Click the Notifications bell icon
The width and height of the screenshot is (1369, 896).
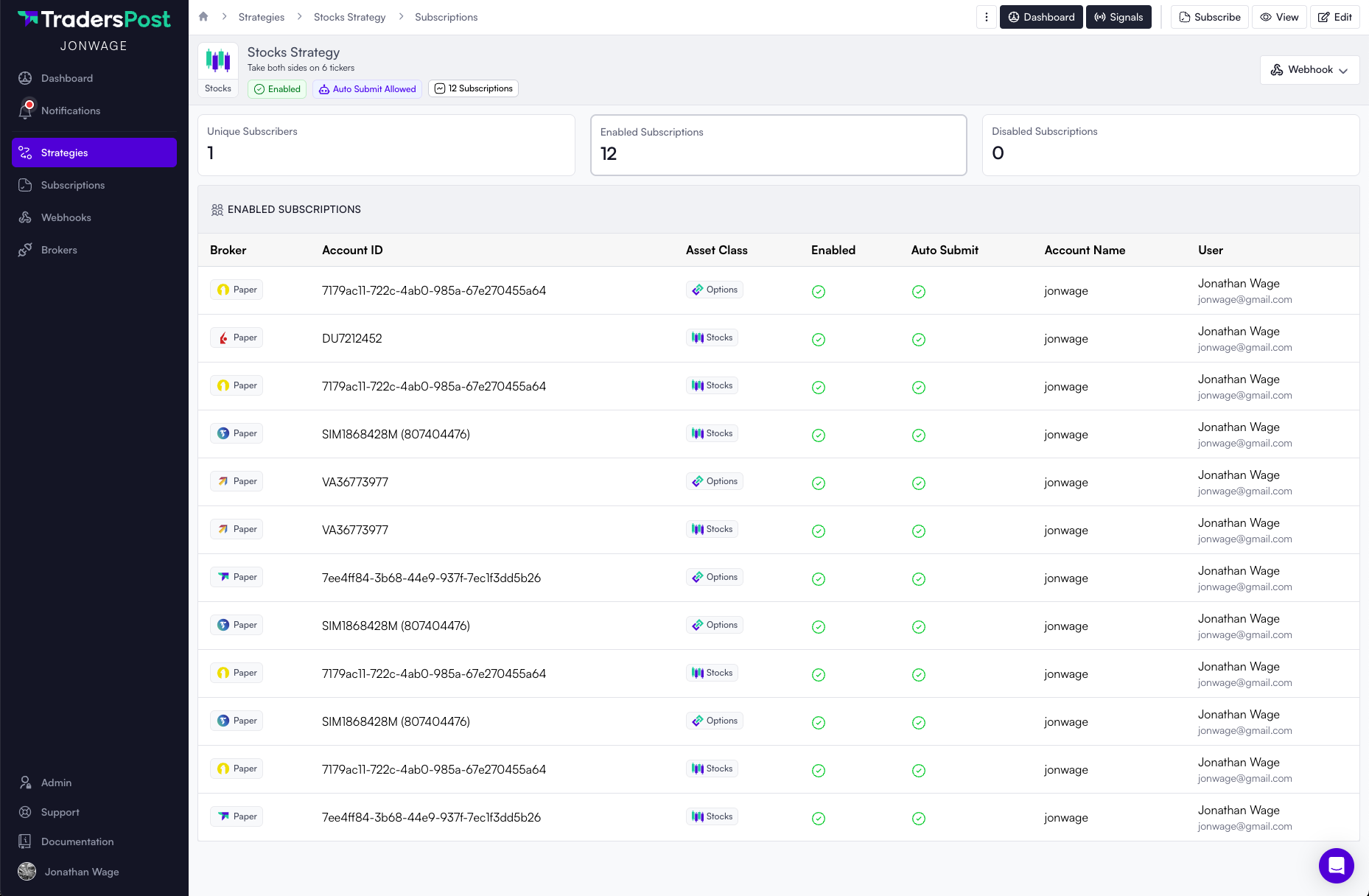pos(26,111)
